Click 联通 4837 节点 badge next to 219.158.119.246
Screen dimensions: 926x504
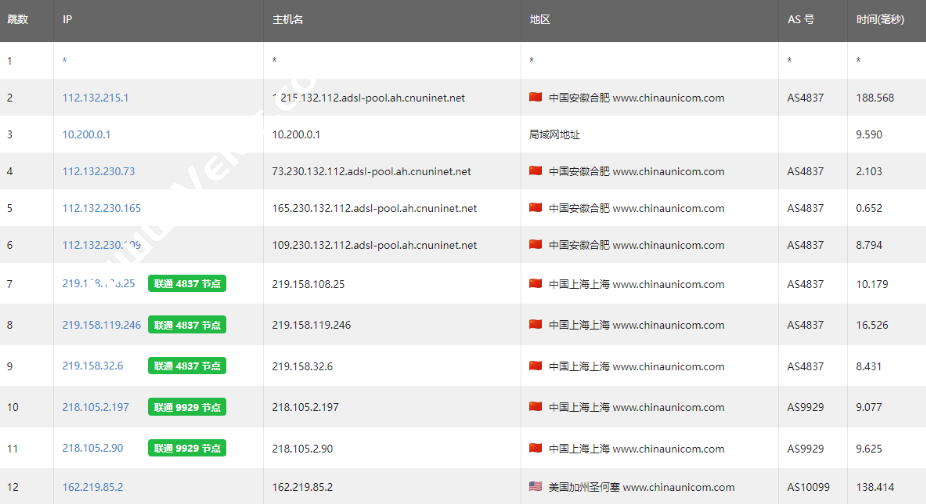coord(187,325)
